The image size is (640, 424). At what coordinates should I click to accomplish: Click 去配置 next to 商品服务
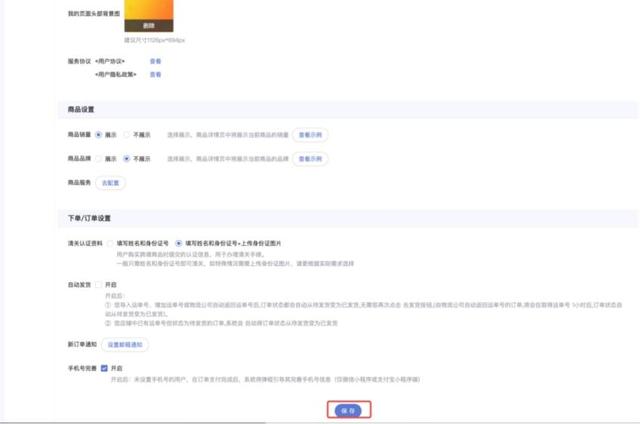click(110, 183)
